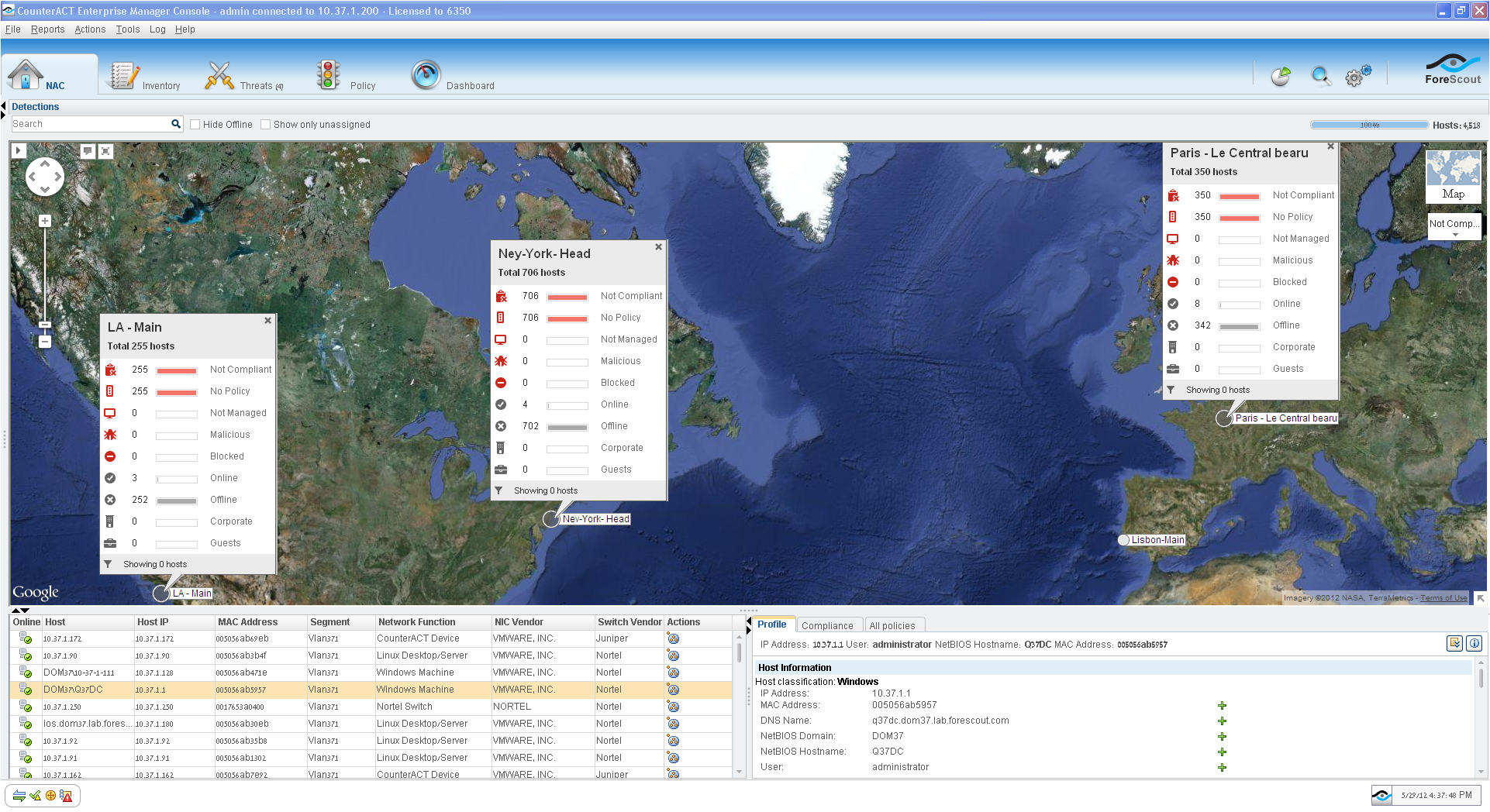Switch to the Compliance tab
1490x812 pixels.
pyautogui.click(x=826, y=626)
